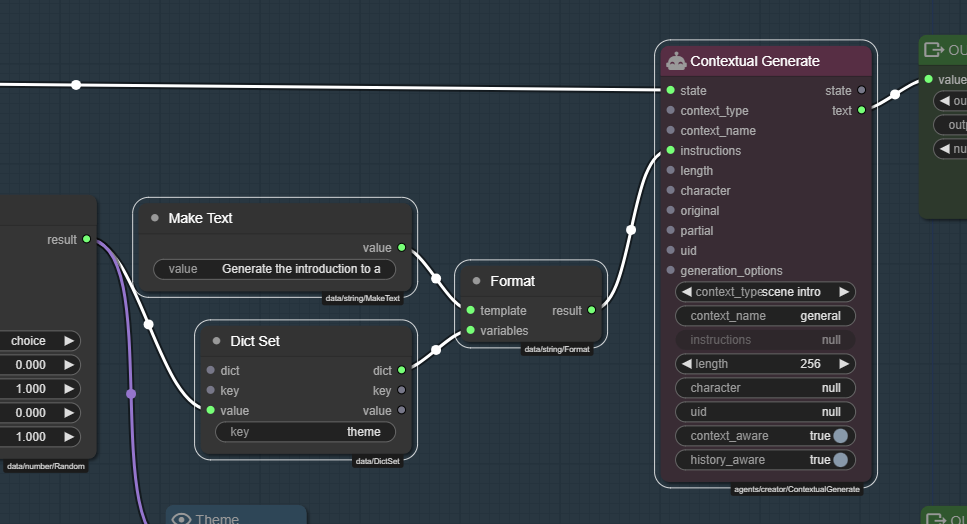Click the collapse dot on Dict Set node

[x=216, y=341]
